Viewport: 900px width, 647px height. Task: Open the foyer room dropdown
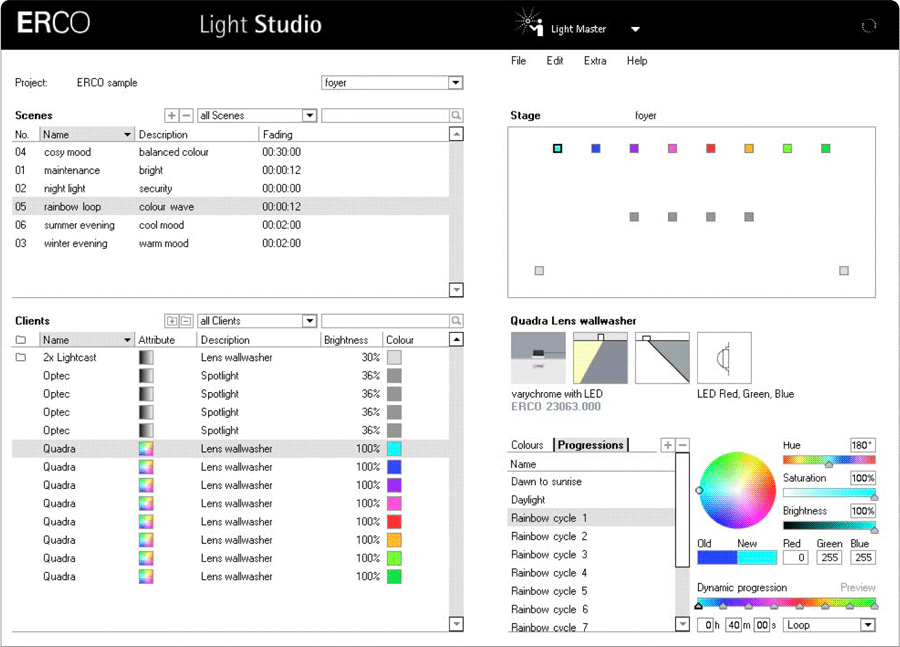(456, 83)
